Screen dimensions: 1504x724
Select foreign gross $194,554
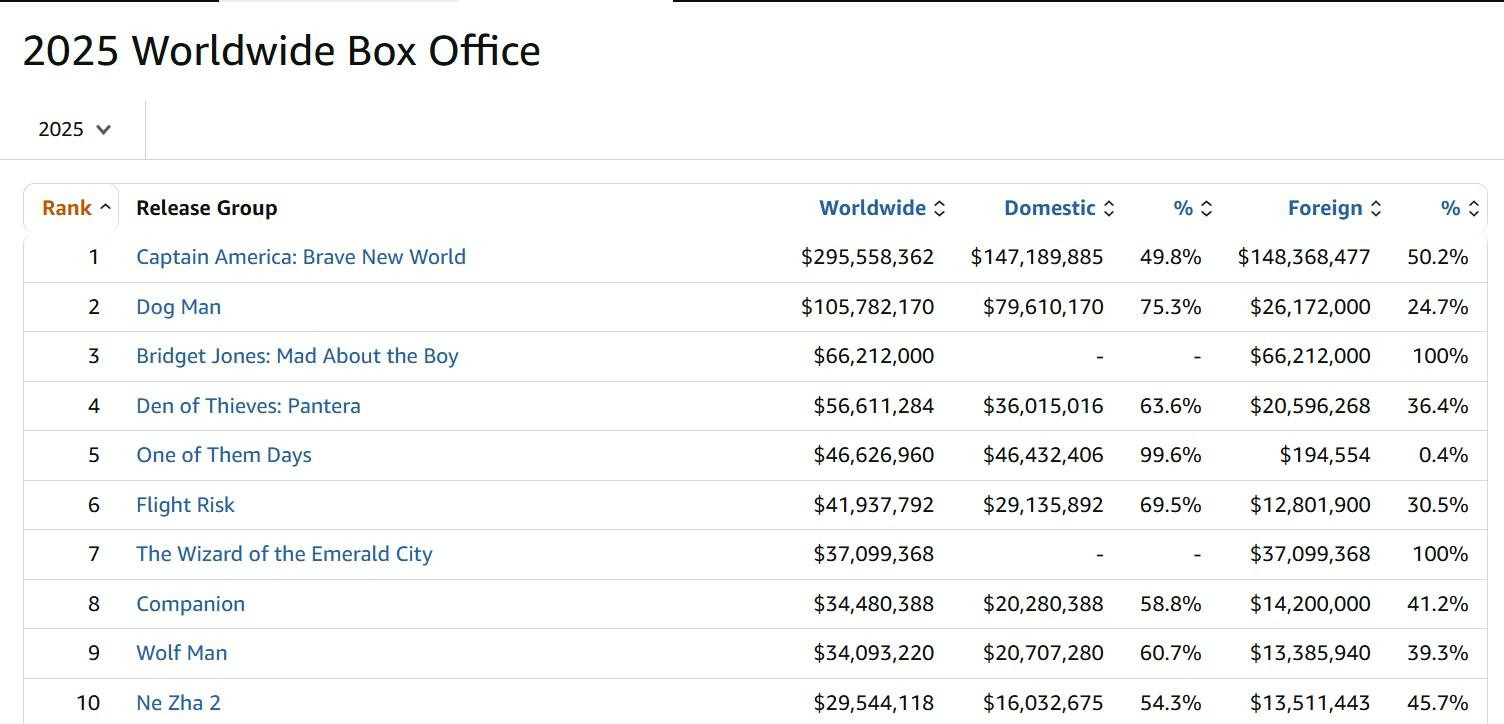click(x=1325, y=455)
